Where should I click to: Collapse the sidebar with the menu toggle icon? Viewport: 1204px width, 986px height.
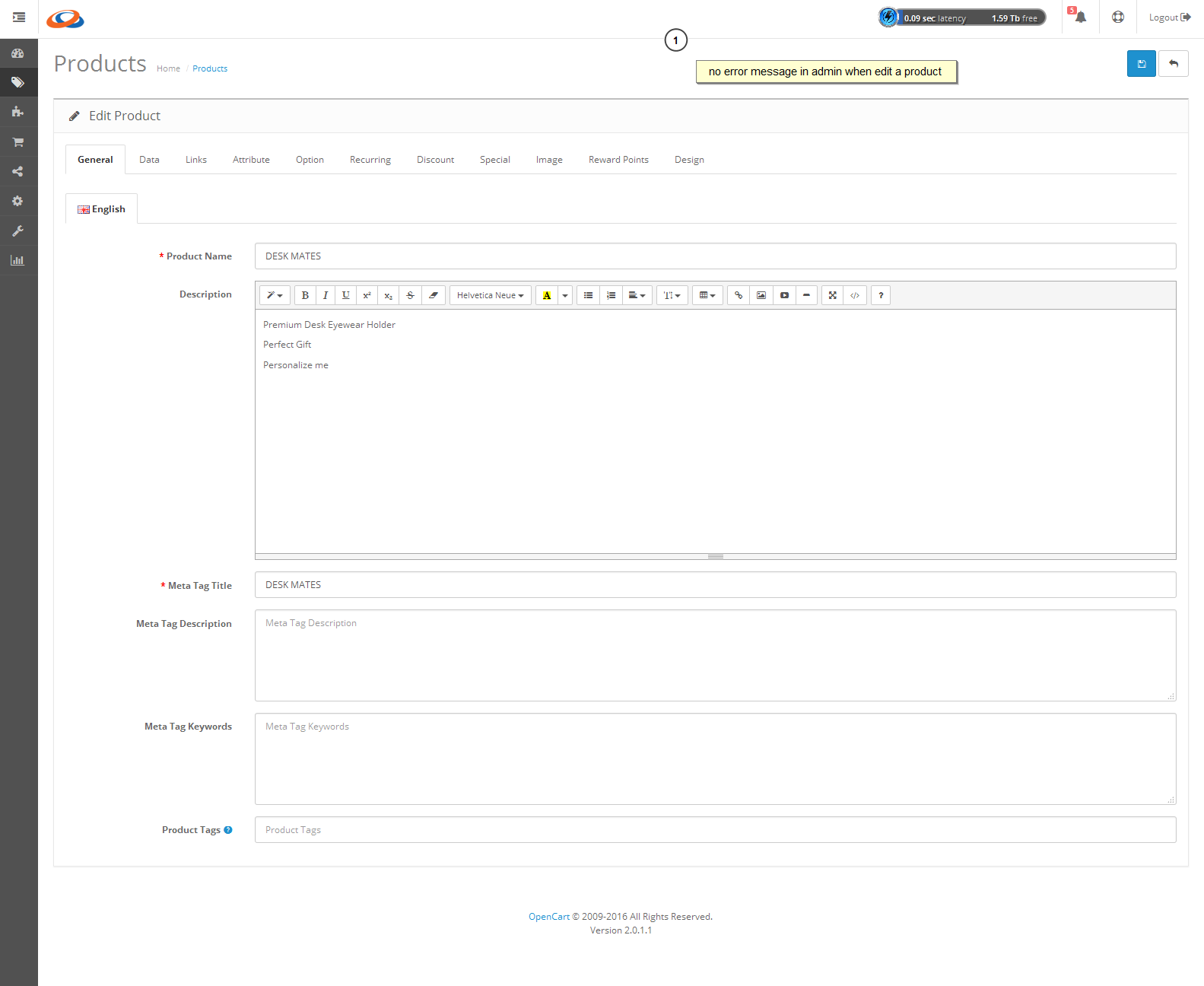point(19,17)
